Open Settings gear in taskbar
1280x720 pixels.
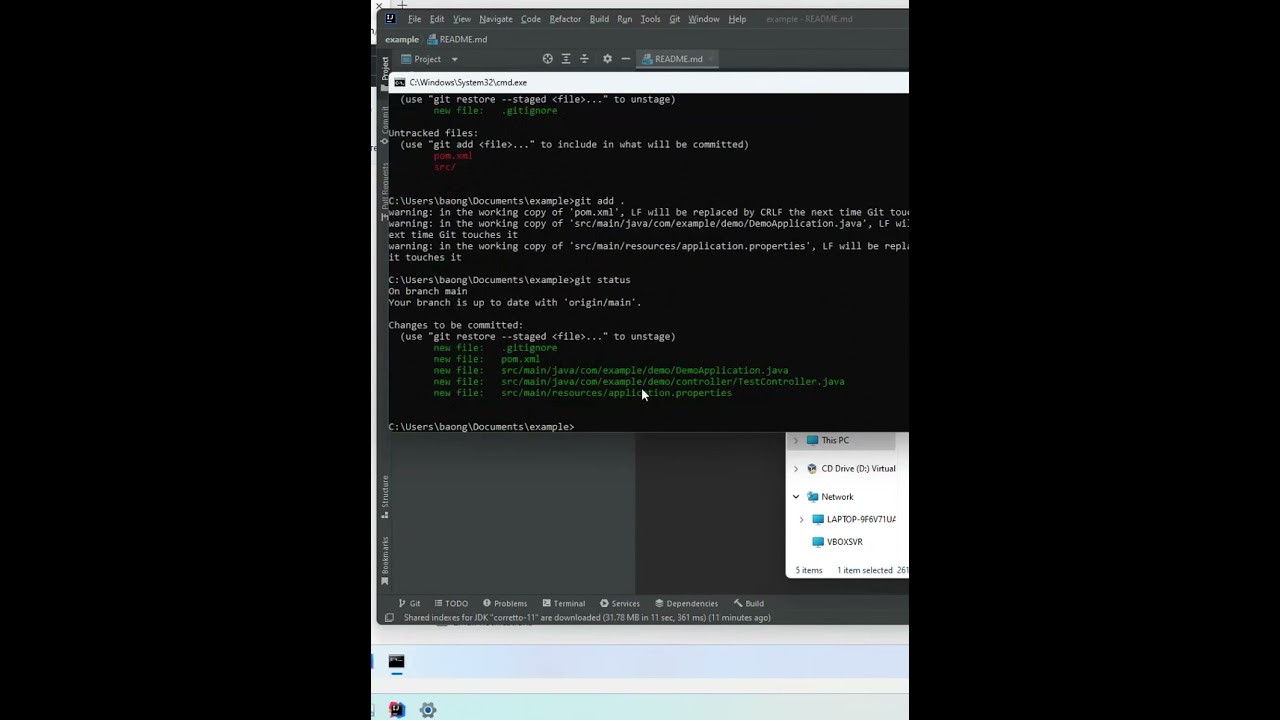tap(428, 710)
